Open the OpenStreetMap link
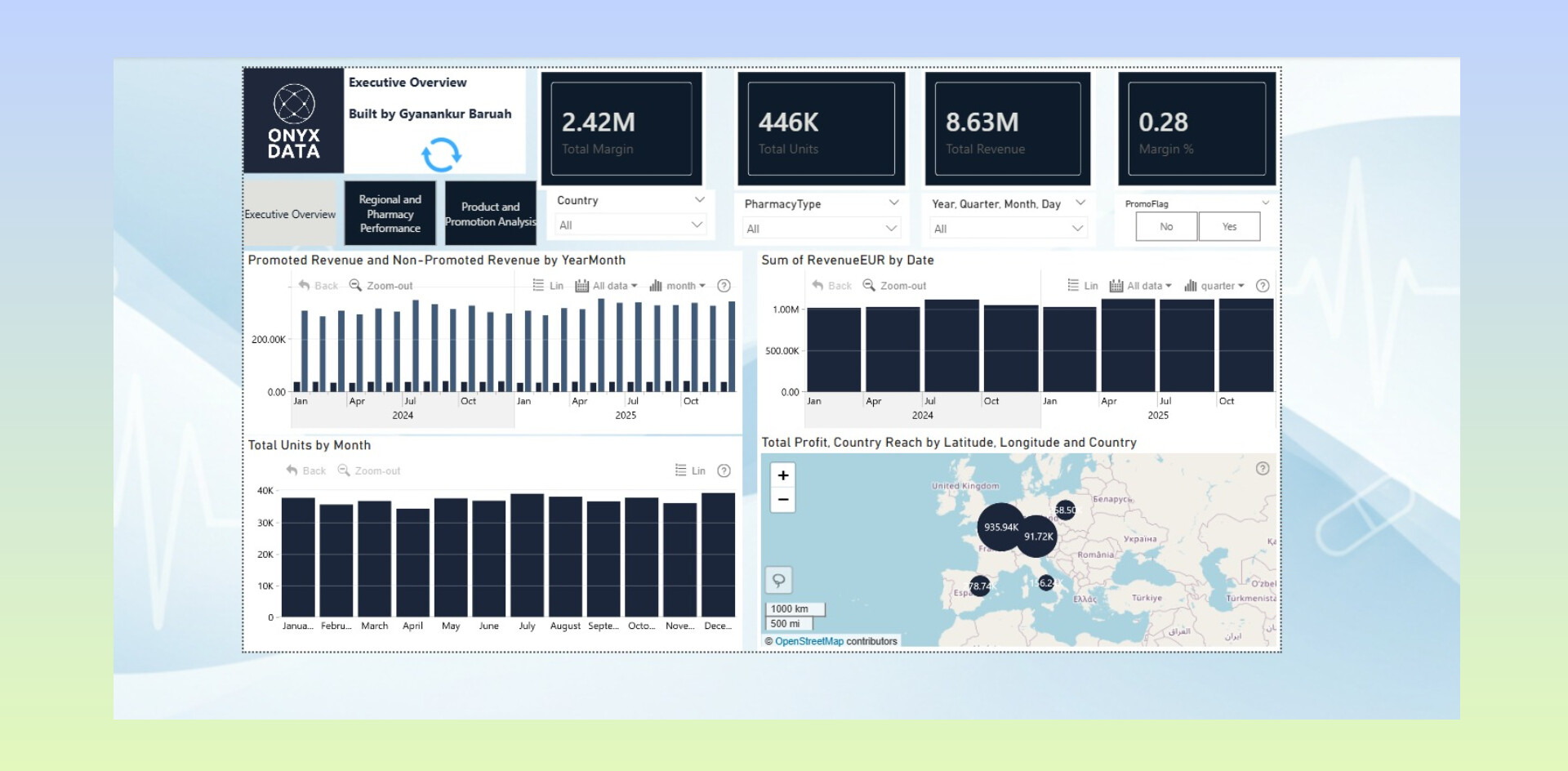Image resolution: width=1568 pixels, height=771 pixels. coord(808,642)
